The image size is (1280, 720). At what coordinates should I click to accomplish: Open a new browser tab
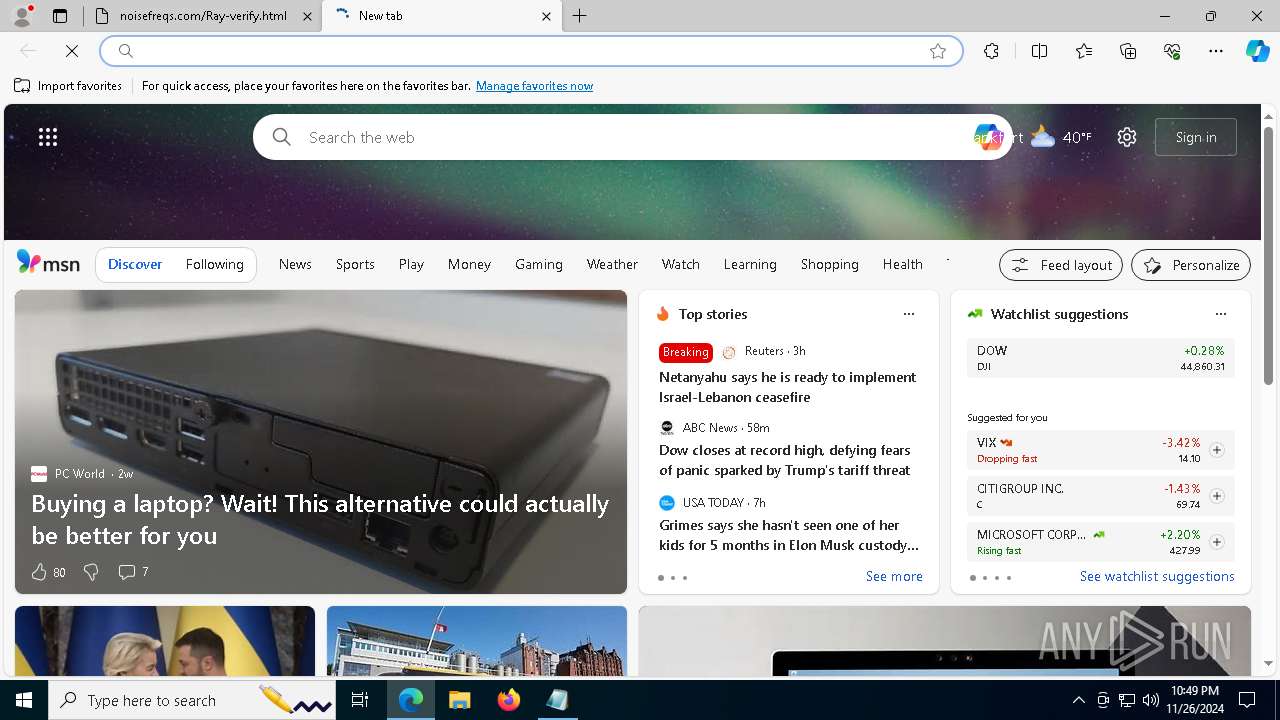coord(580,16)
